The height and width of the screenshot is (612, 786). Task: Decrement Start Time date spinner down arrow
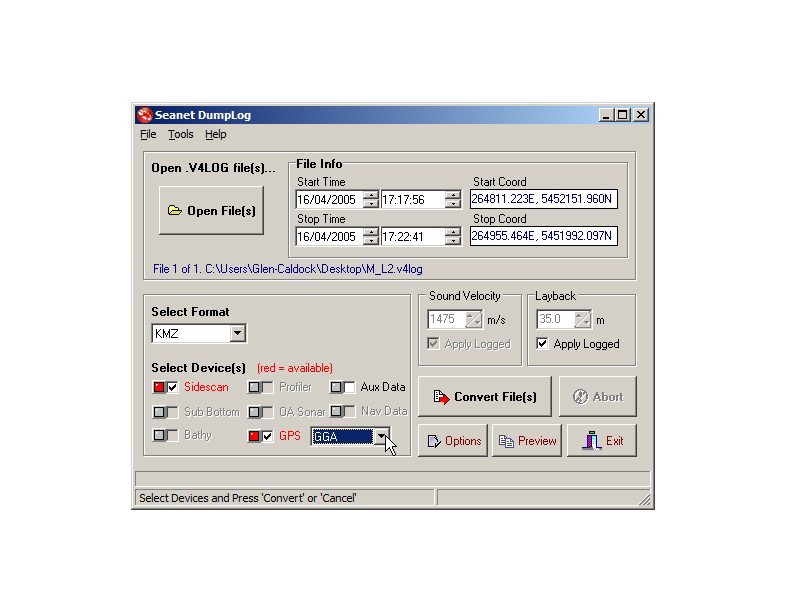pyautogui.click(x=370, y=203)
